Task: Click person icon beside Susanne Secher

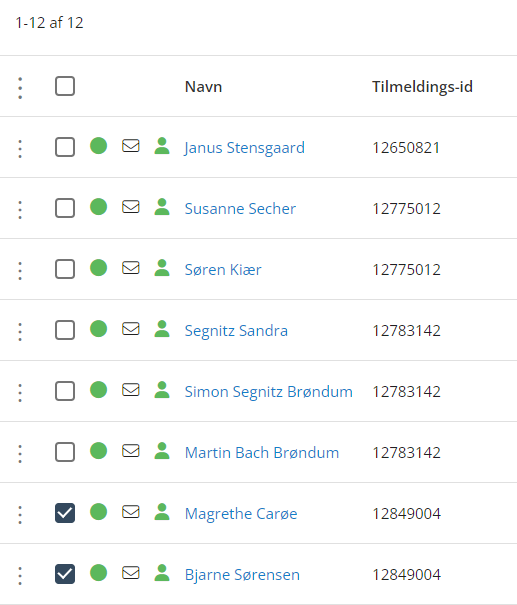Action: (x=162, y=207)
